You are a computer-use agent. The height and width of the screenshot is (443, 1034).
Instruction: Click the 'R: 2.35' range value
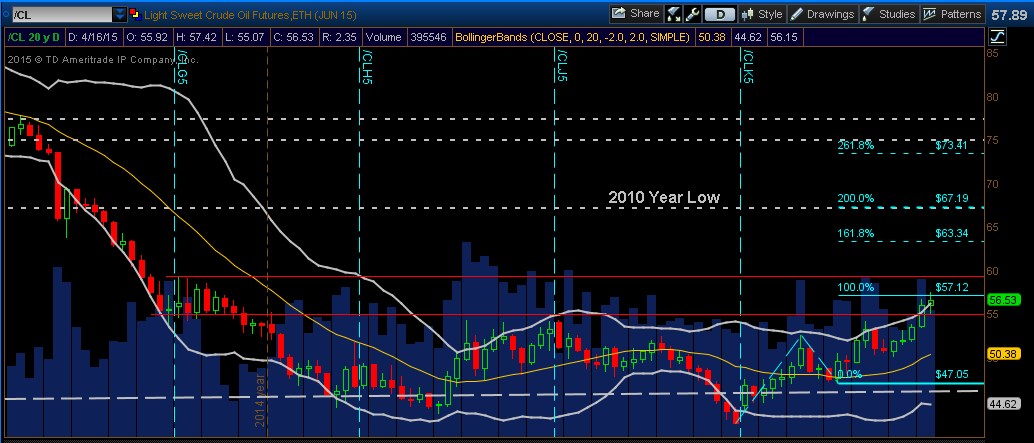point(338,38)
